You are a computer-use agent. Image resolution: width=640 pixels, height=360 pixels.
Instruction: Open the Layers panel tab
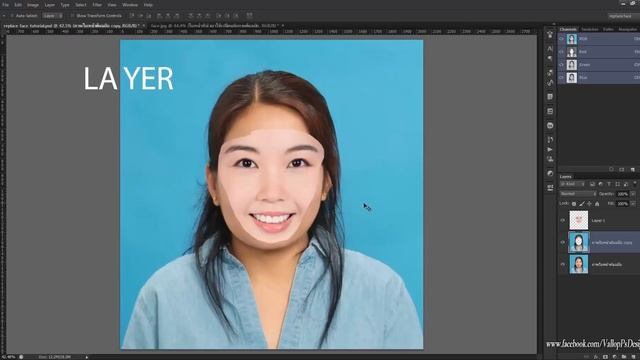pyautogui.click(x=566, y=177)
